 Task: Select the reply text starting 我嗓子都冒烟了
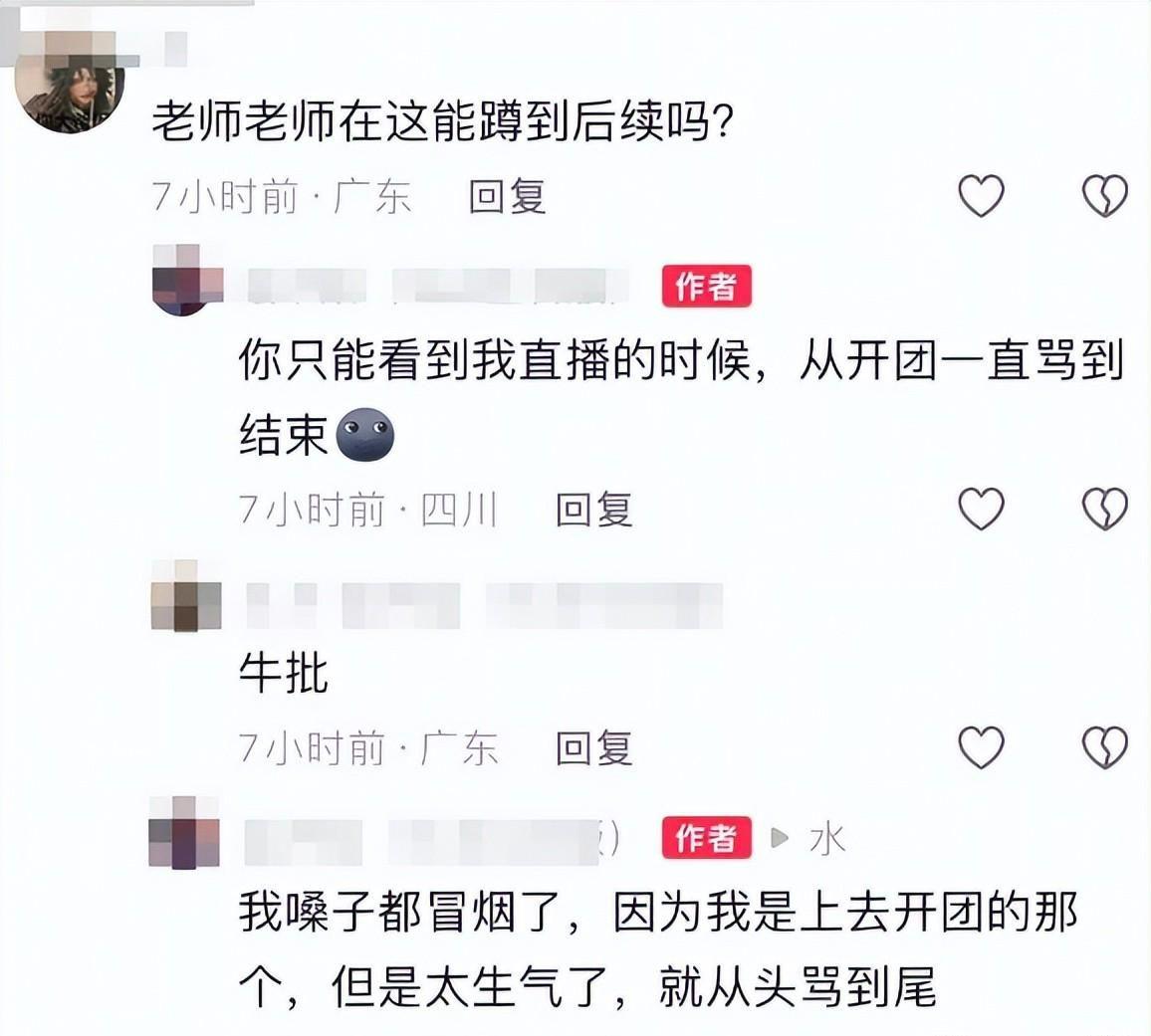(658, 948)
